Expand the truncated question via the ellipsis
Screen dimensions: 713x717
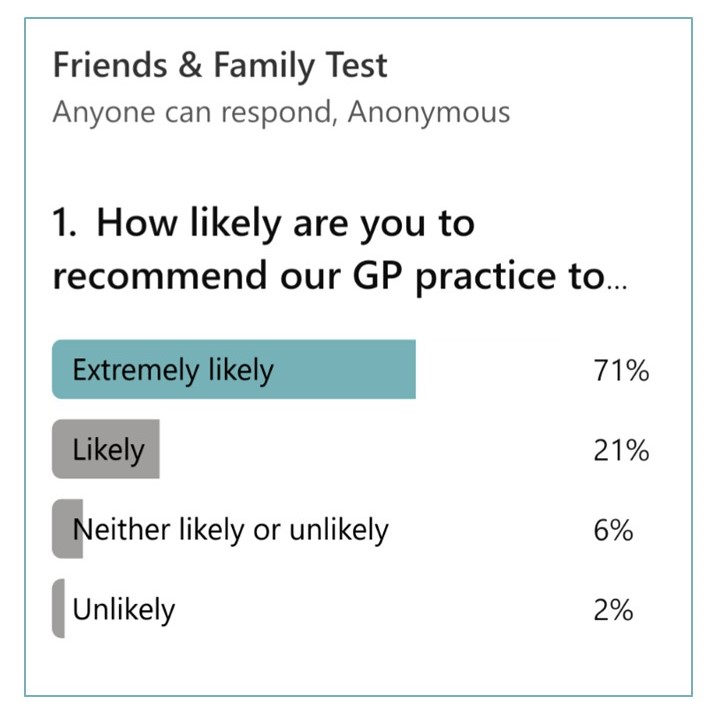pyautogui.click(x=617, y=286)
